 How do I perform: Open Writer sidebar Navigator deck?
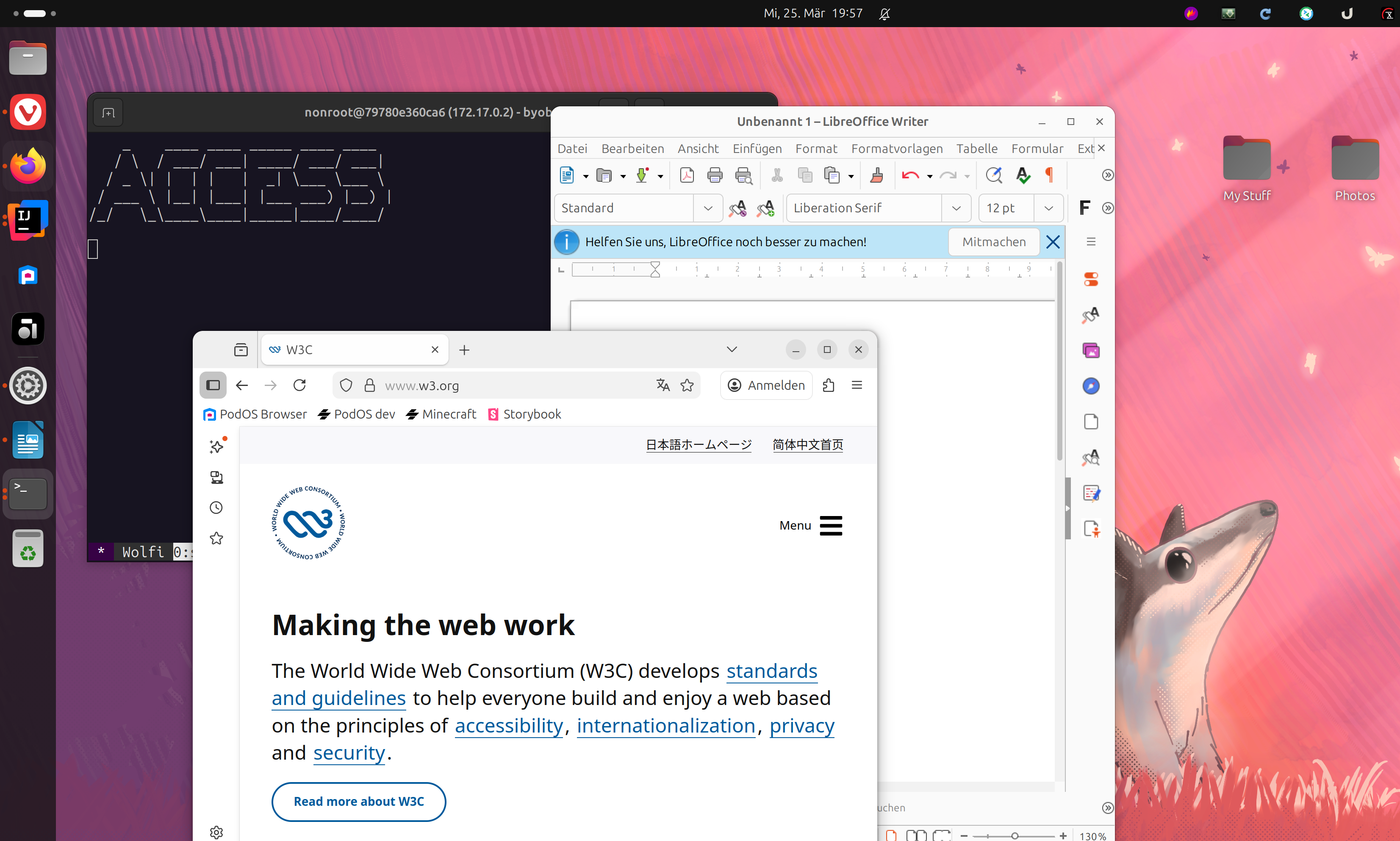click(1091, 386)
